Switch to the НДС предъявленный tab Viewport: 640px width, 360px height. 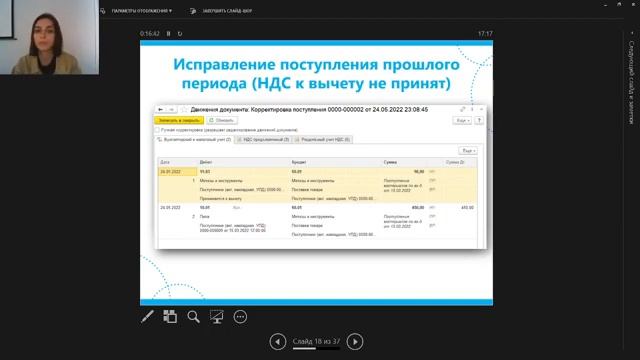(x=264, y=140)
